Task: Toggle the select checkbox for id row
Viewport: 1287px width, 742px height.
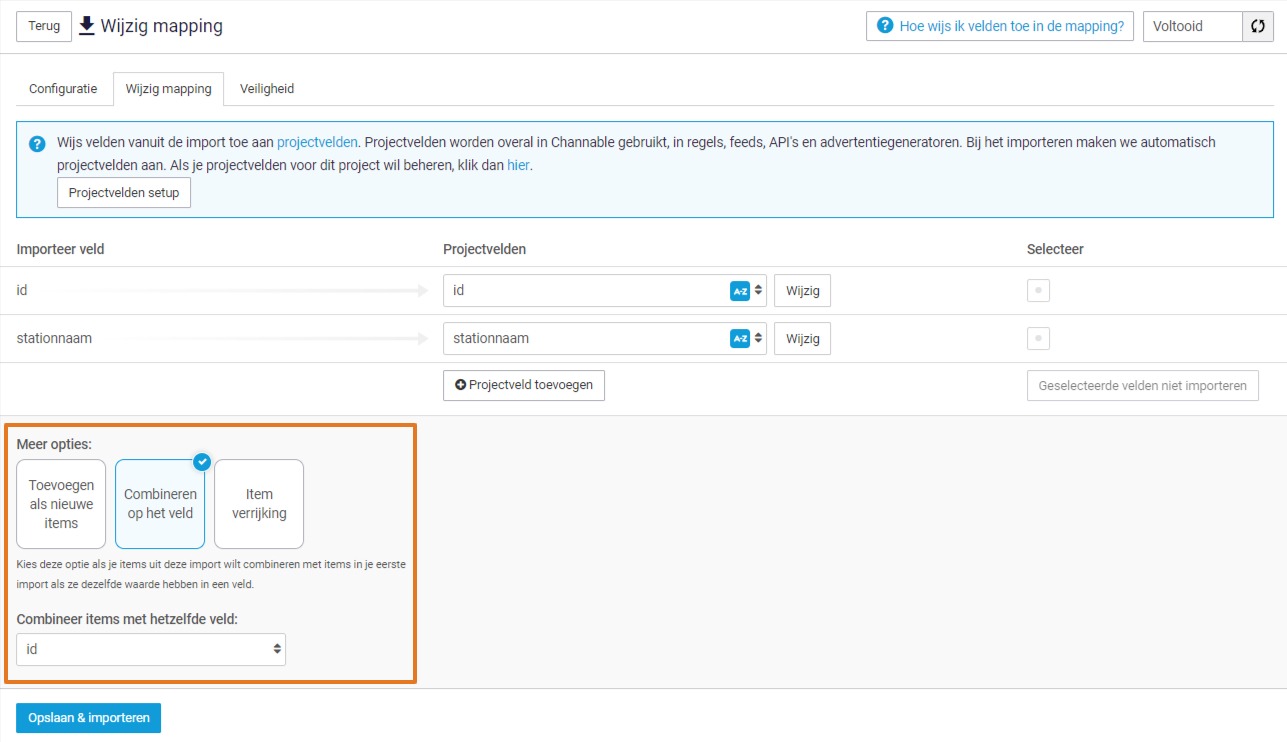Action: tap(1038, 291)
